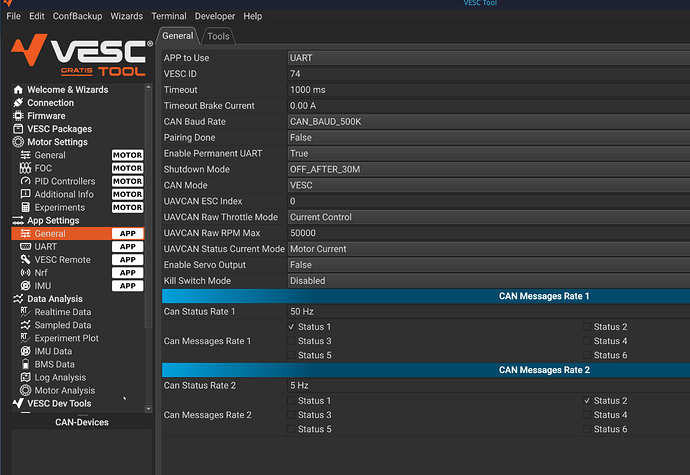Click sidebar scrollbar down arrow

tap(148, 409)
